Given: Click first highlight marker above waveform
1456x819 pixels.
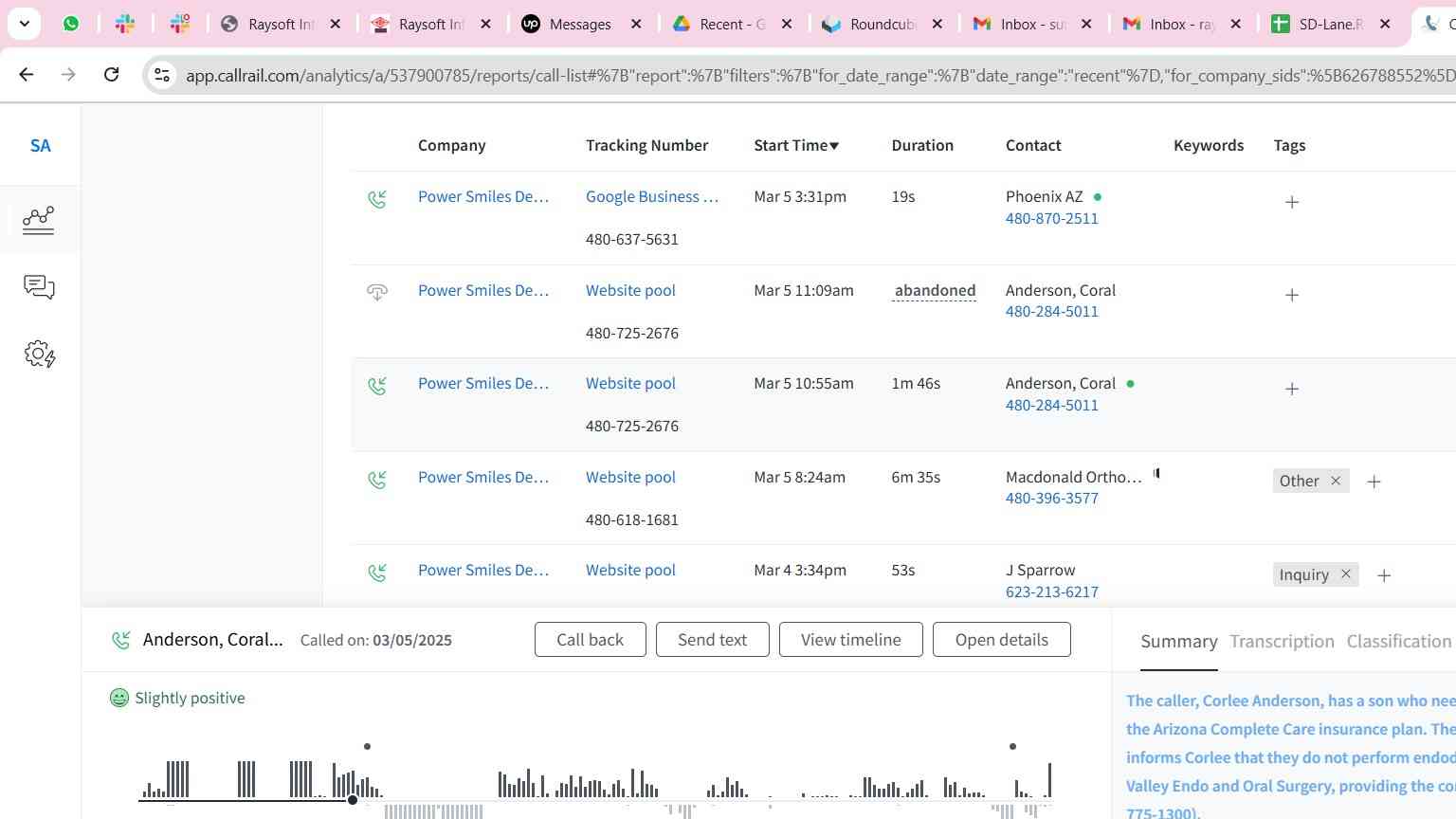Looking at the screenshot, I should coord(367,747).
